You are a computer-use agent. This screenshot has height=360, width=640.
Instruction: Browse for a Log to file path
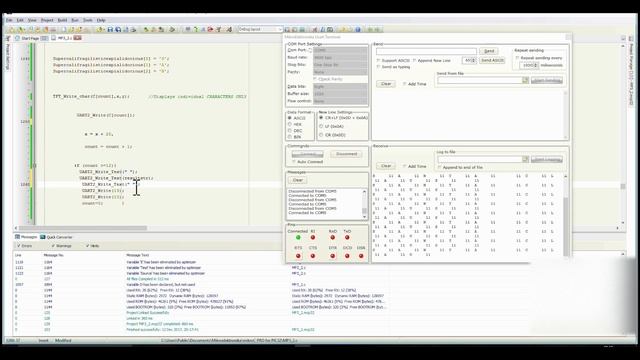coord(525,159)
